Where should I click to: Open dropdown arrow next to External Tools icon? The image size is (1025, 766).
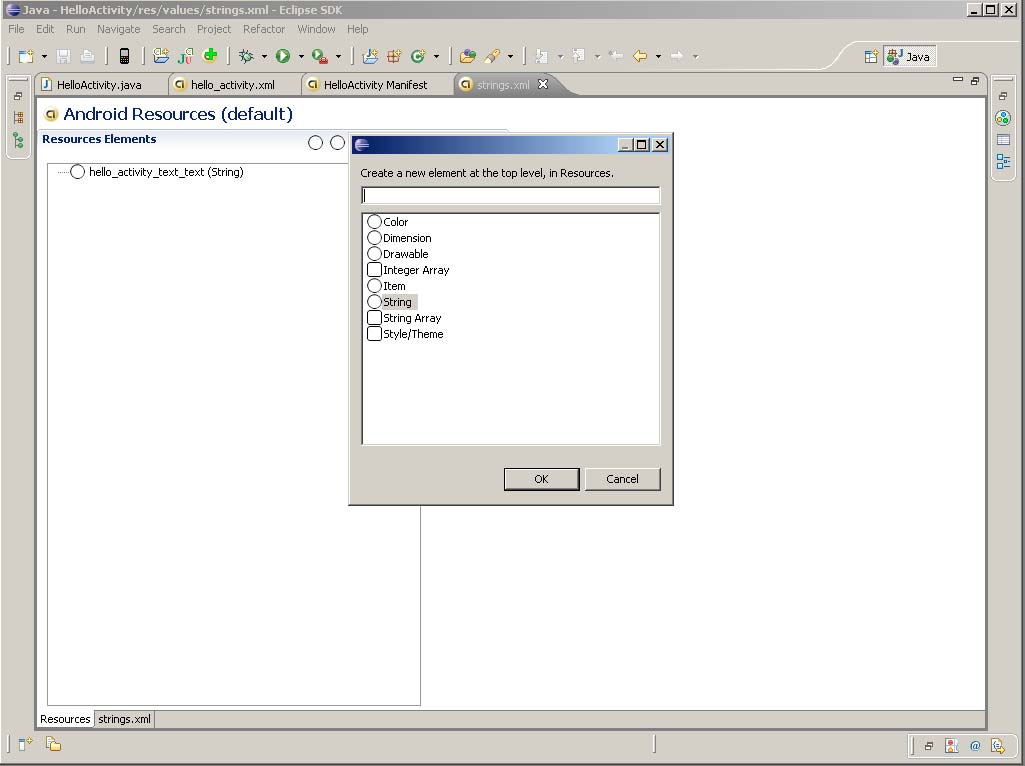pos(338,57)
